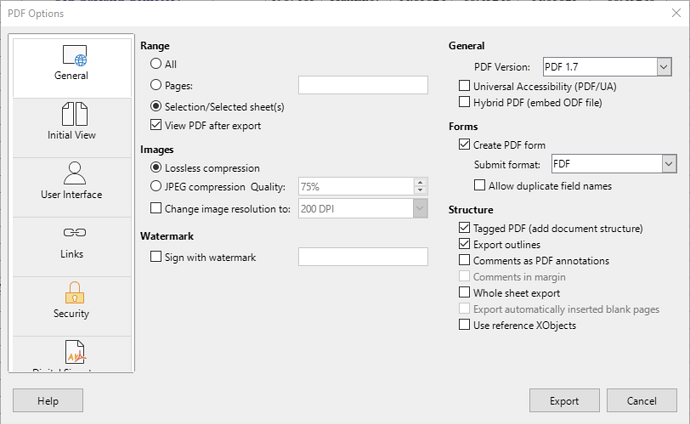Select the Pages range radio button
Viewport: 690px width, 424px height.
coord(156,84)
